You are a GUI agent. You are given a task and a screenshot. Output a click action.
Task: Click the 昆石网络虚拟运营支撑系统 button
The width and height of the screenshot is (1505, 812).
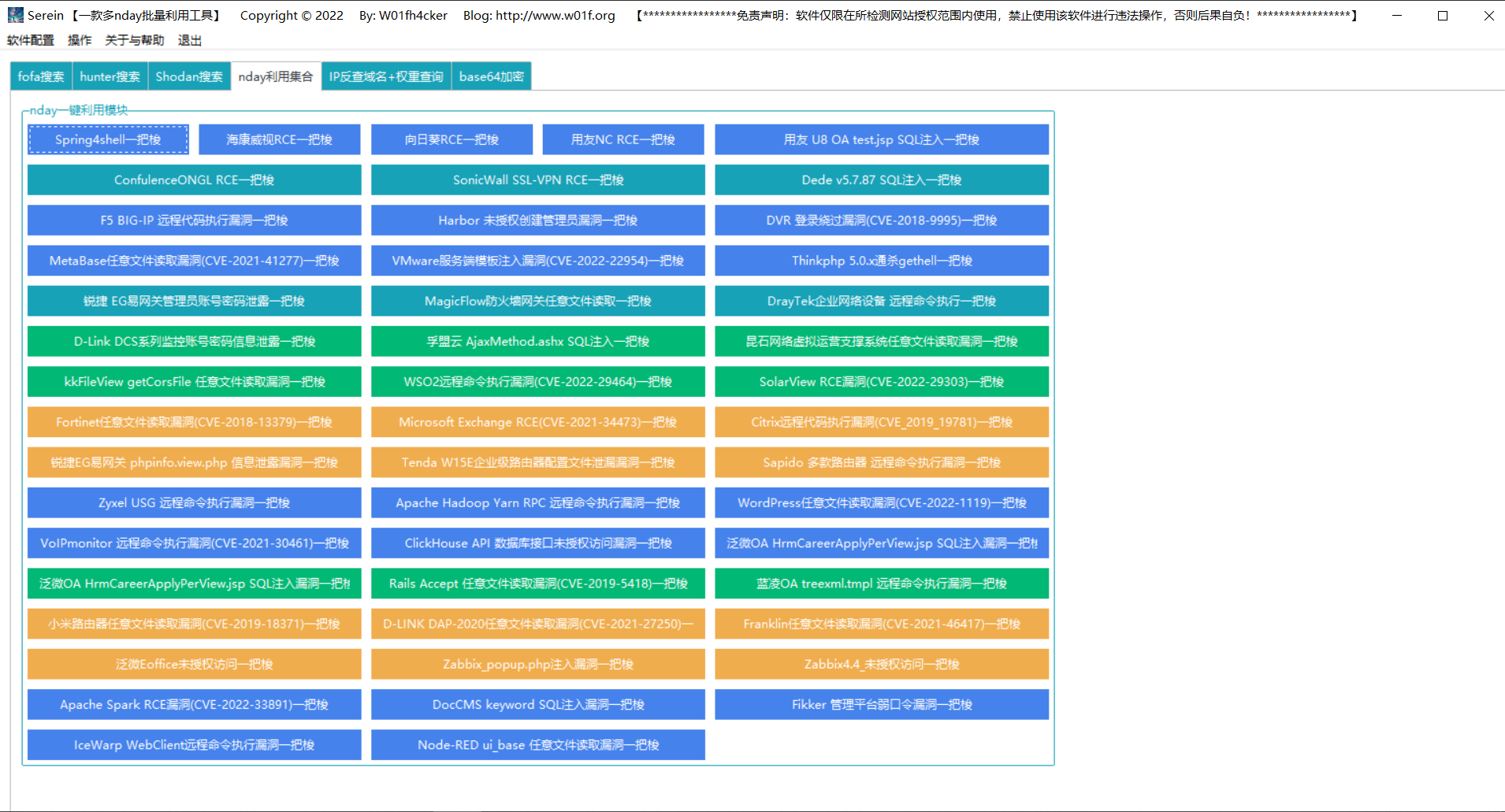[882, 341]
